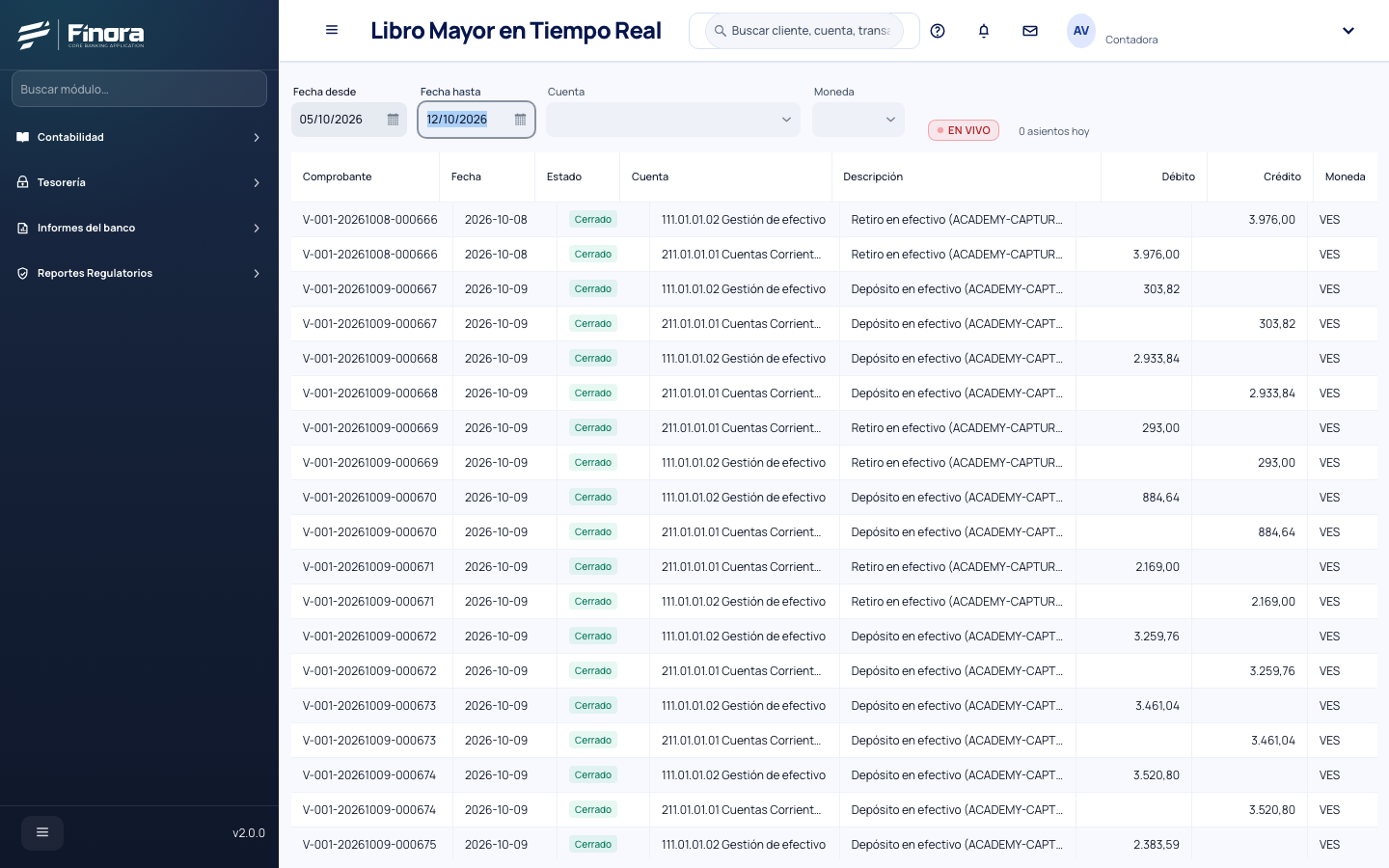This screenshot has height=868, width=1389.
Task: Open the Reportes Regulatorios module
Action: pyautogui.click(x=139, y=273)
